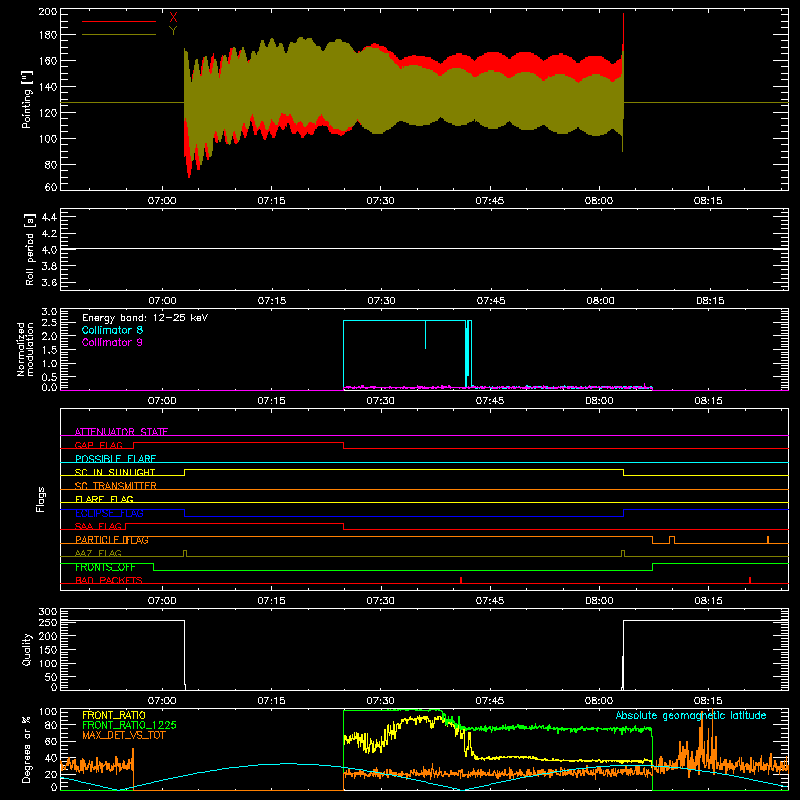Click the ATTENUATOR_STATE flag label
The image size is (800, 800).
pyautogui.click(x=121, y=432)
